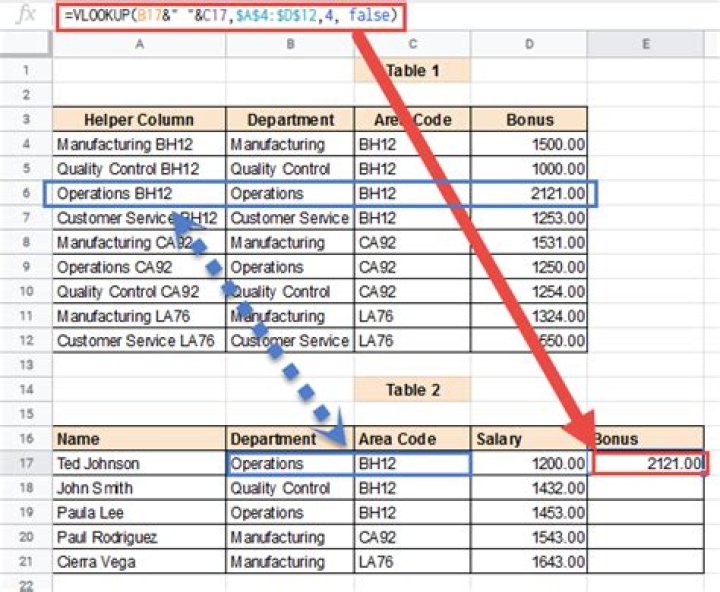Select cell Paul Rodriguez
The image size is (720, 592).
click(x=139, y=537)
